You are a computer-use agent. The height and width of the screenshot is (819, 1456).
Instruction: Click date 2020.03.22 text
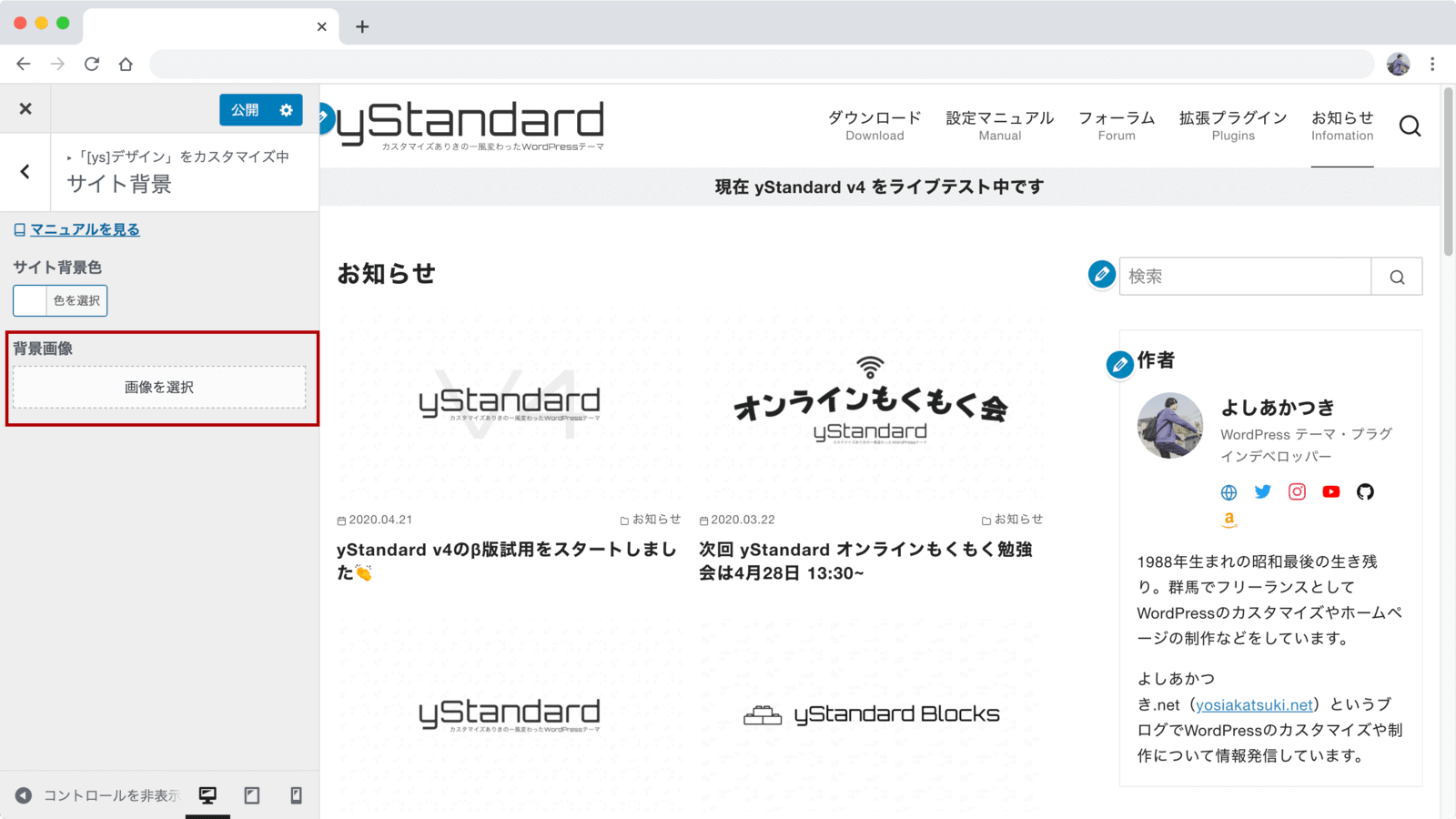[743, 520]
